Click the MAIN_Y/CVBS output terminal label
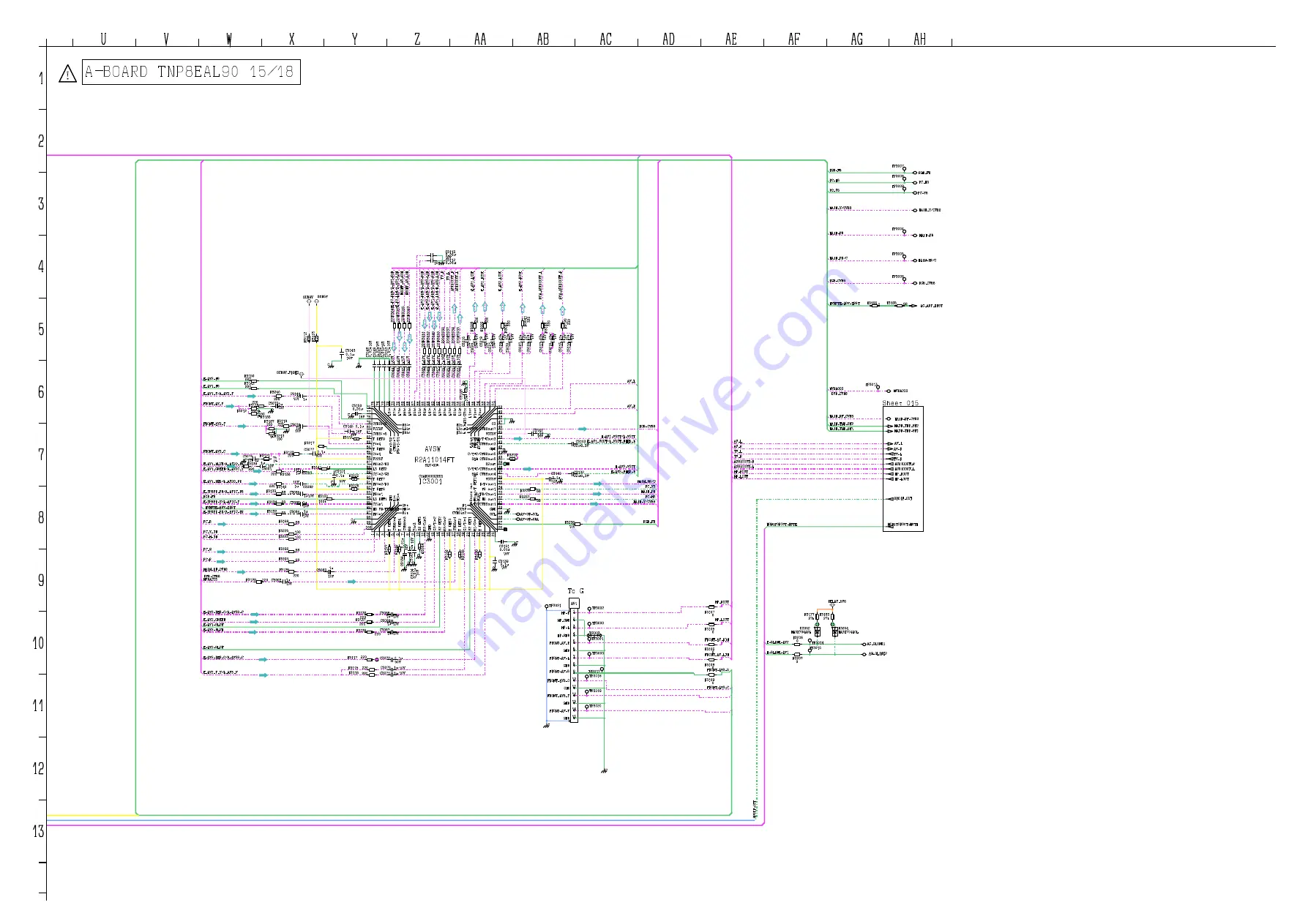 pyautogui.click(x=930, y=210)
